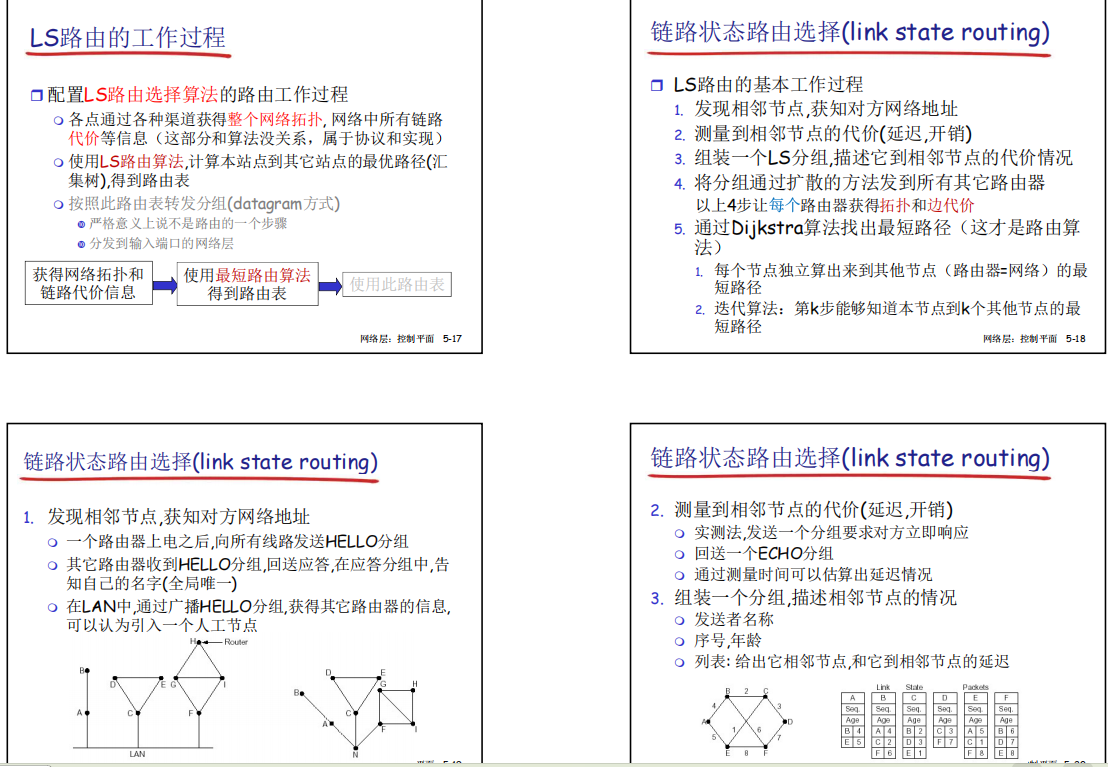Select the title above "2. 测量到相邻节点的代价" heading
1108x767 pixels.
pos(849,458)
